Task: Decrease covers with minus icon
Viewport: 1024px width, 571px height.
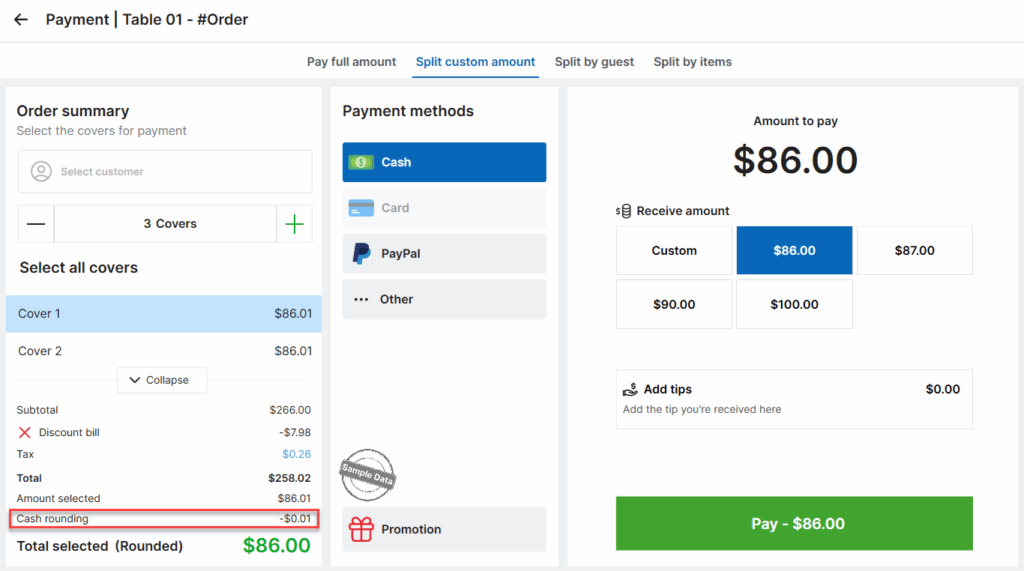Action: pos(36,224)
